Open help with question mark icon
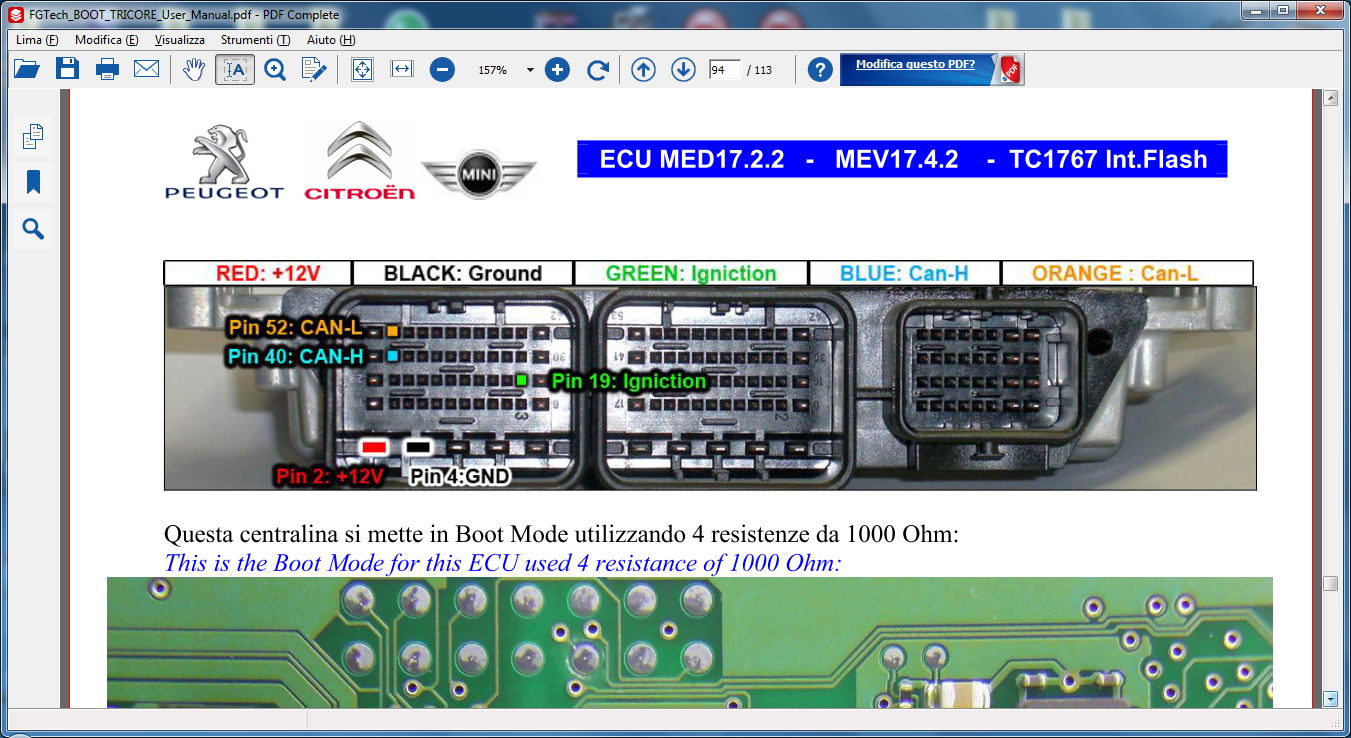Image resolution: width=1351 pixels, height=738 pixels. (x=820, y=70)
